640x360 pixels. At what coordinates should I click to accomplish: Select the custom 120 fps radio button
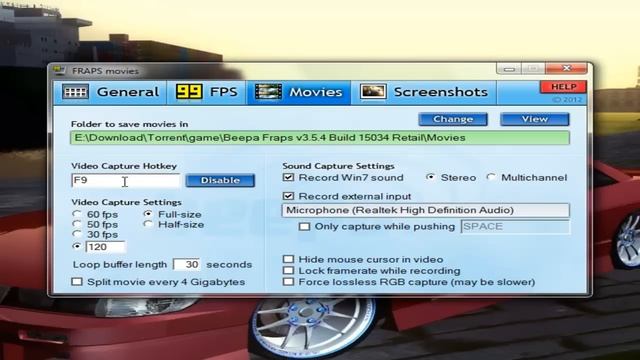[77, 247]
